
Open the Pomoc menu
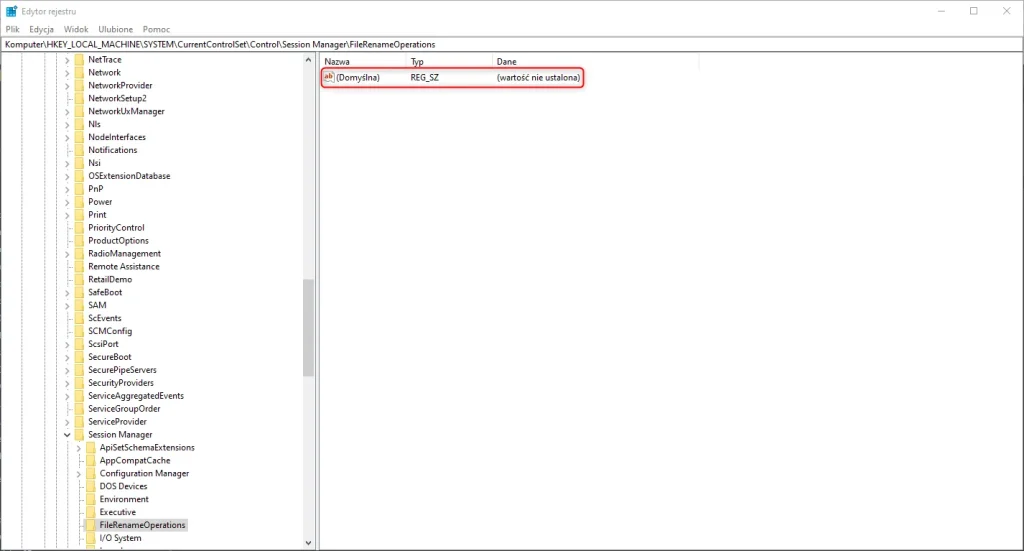[156, 29]
